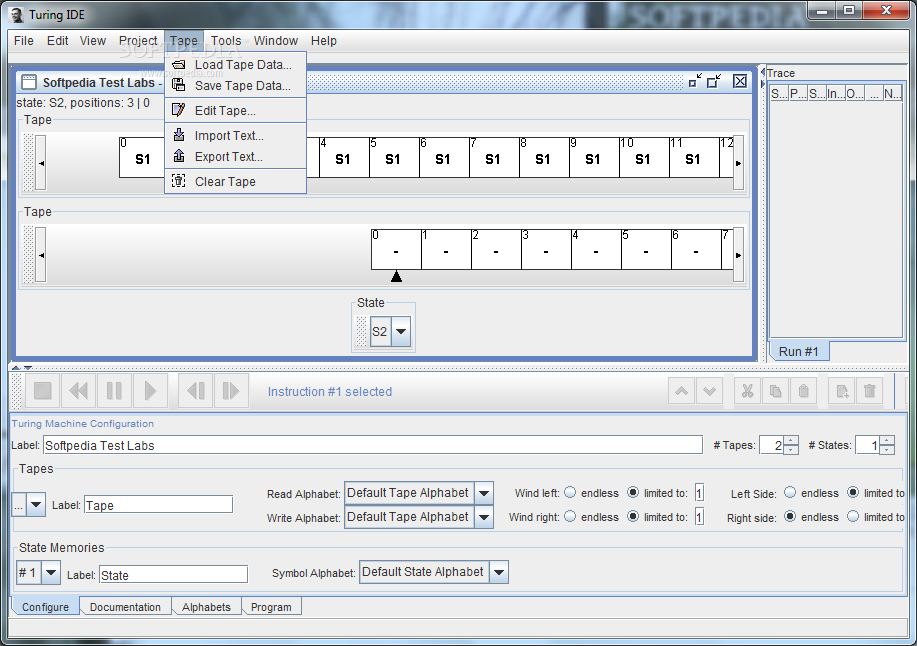The width and height of the screenshot is (917, 646).
Task: Increase the # States spinner value
Action: 887,440
